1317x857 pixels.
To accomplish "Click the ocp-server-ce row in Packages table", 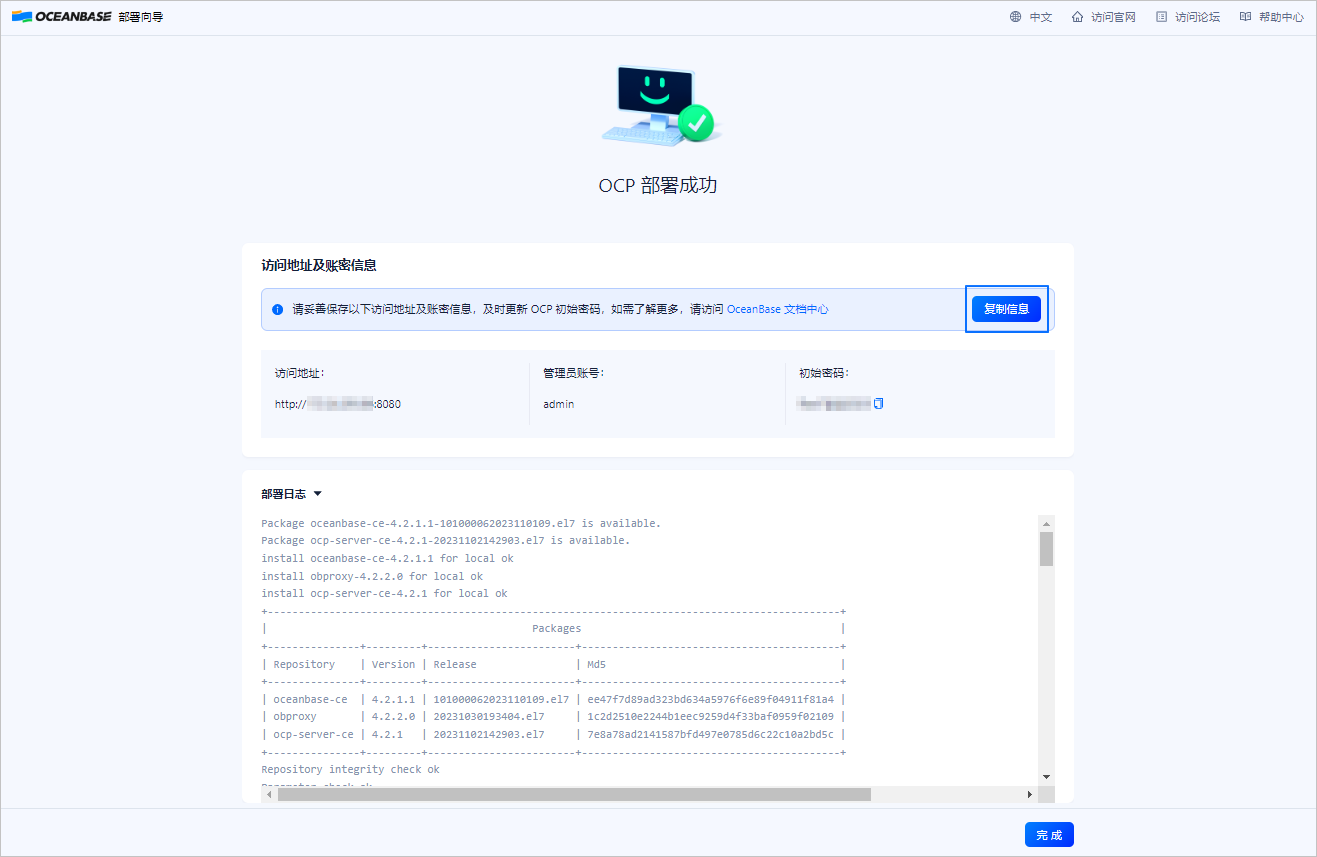I will pyautogui.click(x=554, y=734).
